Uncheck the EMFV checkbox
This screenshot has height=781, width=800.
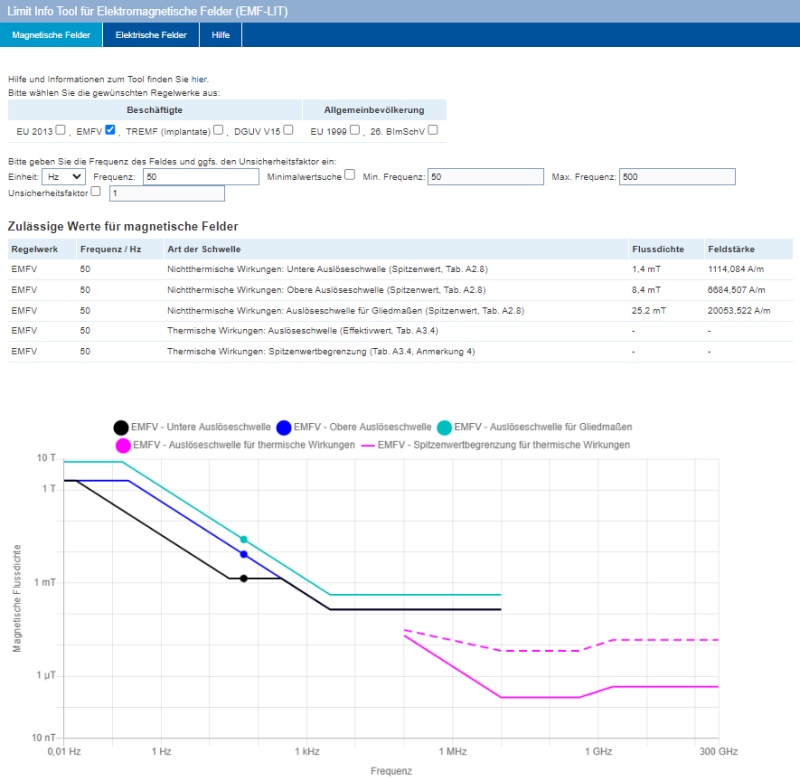coord(110,130)
